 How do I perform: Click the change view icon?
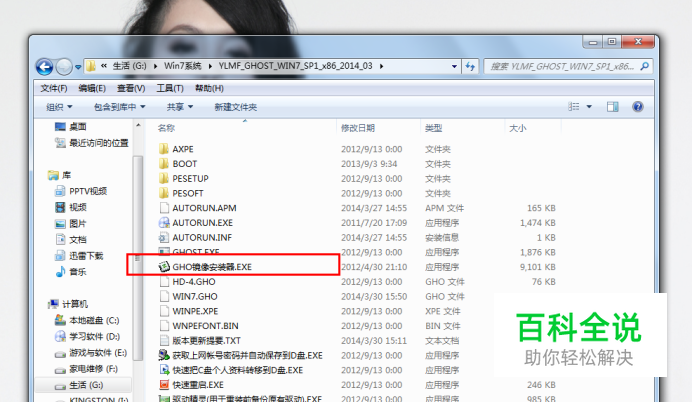pos(574,107)
